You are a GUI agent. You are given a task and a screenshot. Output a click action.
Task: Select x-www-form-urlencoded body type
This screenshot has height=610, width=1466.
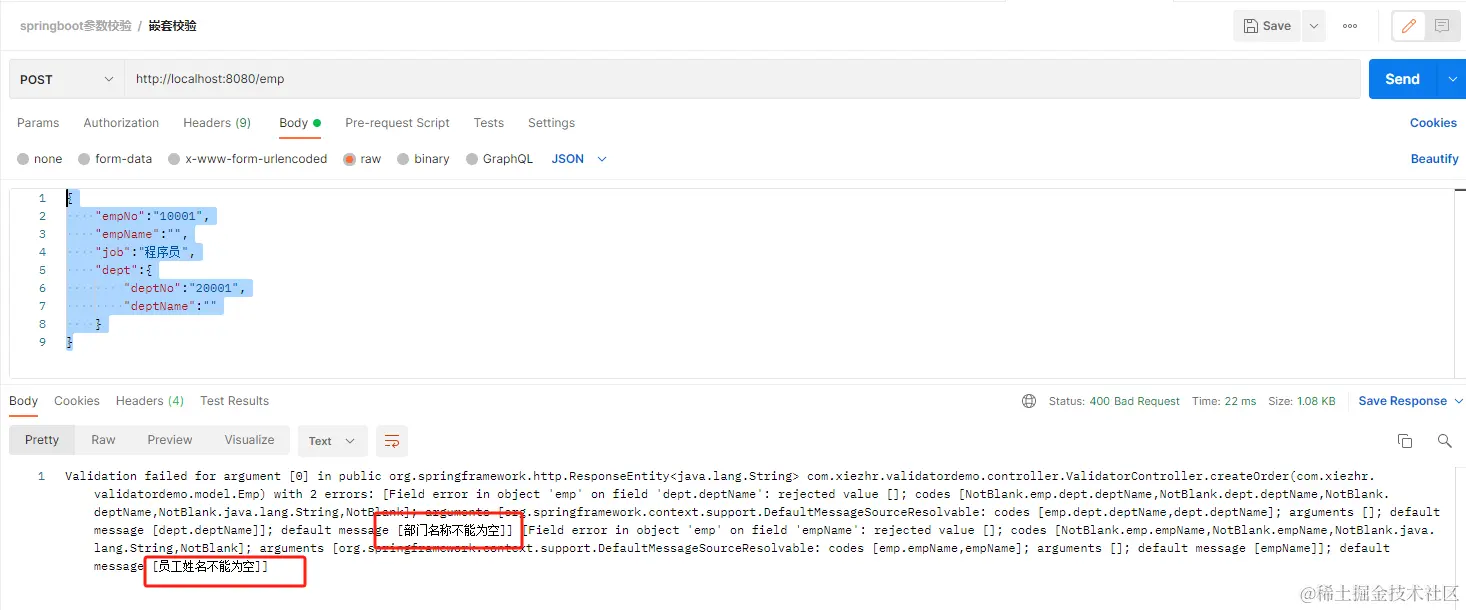pos(248,159)
